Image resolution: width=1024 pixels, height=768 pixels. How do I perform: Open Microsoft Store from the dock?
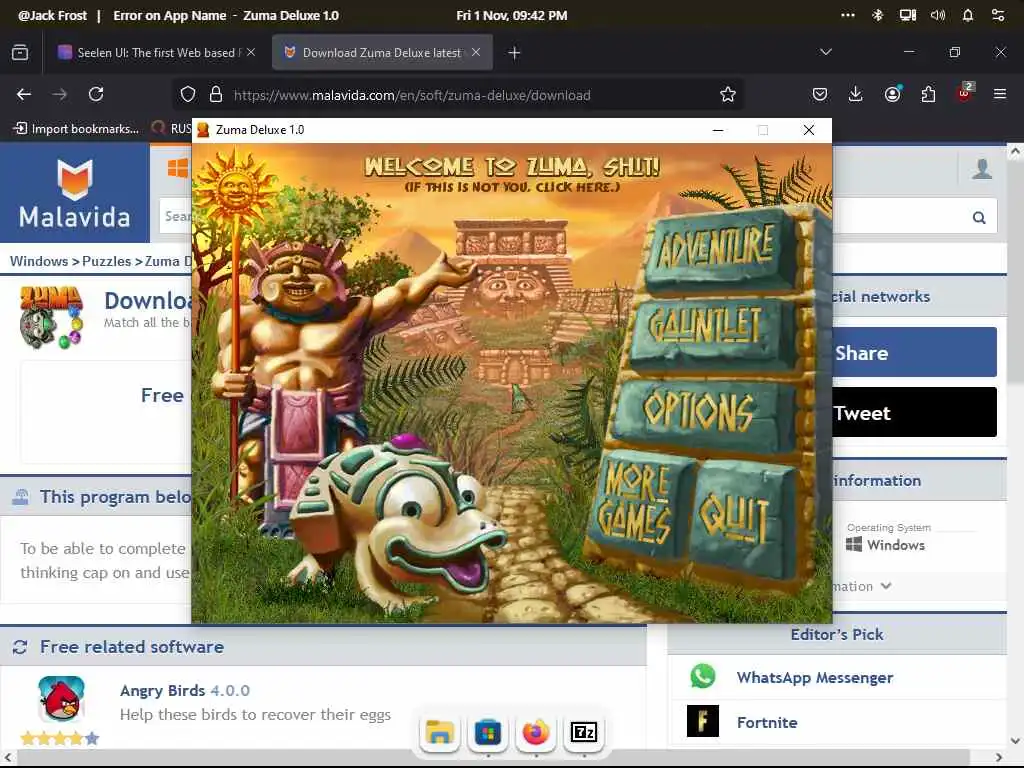(x=487, y=732)
